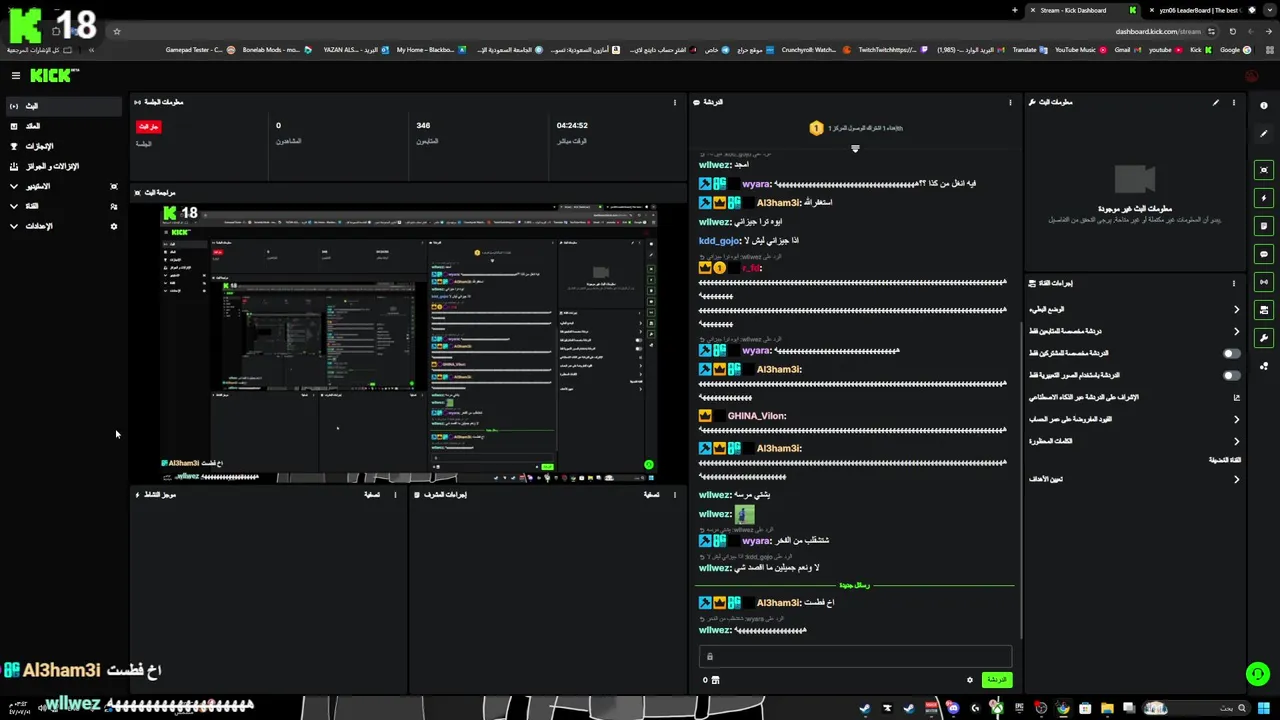Click the pinned subscription notice in chat
1280x720 pixels.
(x=855, y=128)
